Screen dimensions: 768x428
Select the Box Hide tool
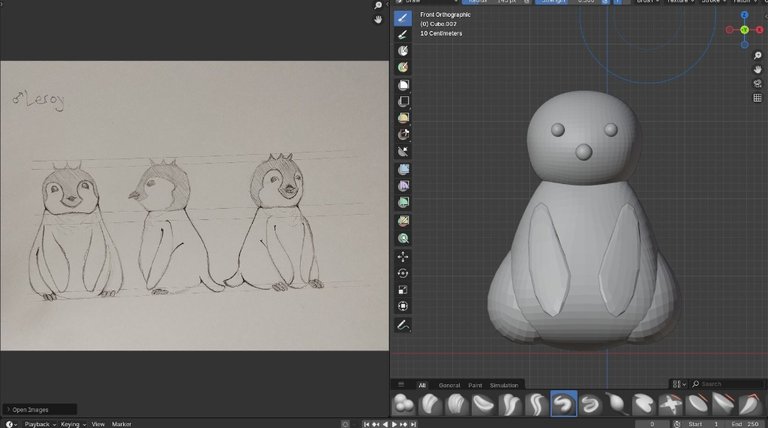[403, 101]
